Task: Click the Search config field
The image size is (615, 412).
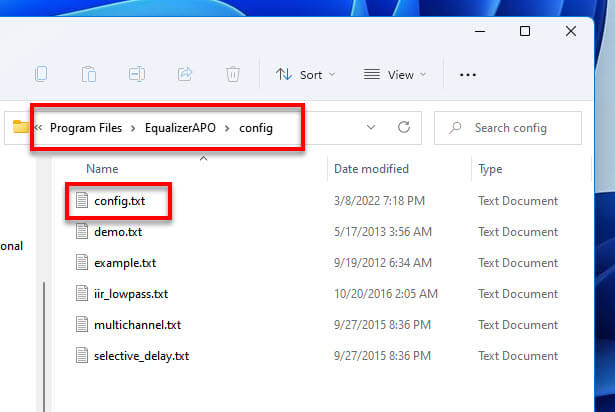Action: click(508, 128)
